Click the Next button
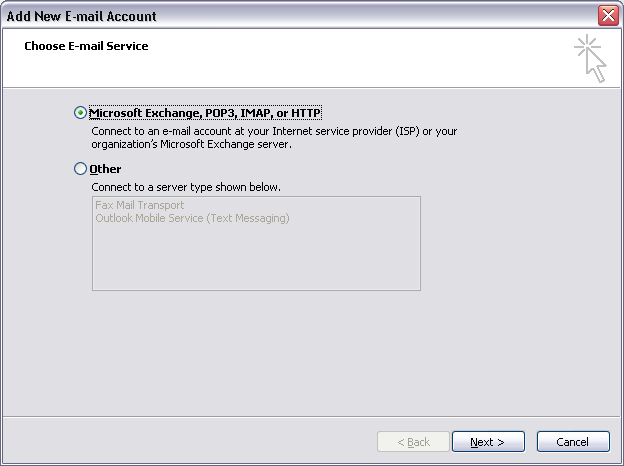 pos(488,442)
